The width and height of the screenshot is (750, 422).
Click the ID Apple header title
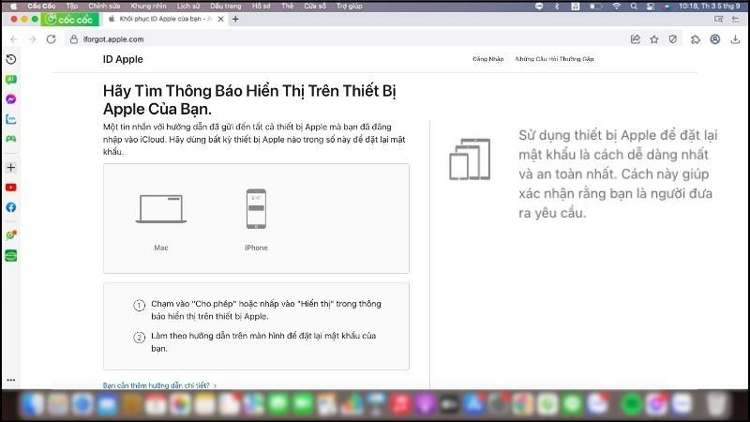tap(123, 59)
